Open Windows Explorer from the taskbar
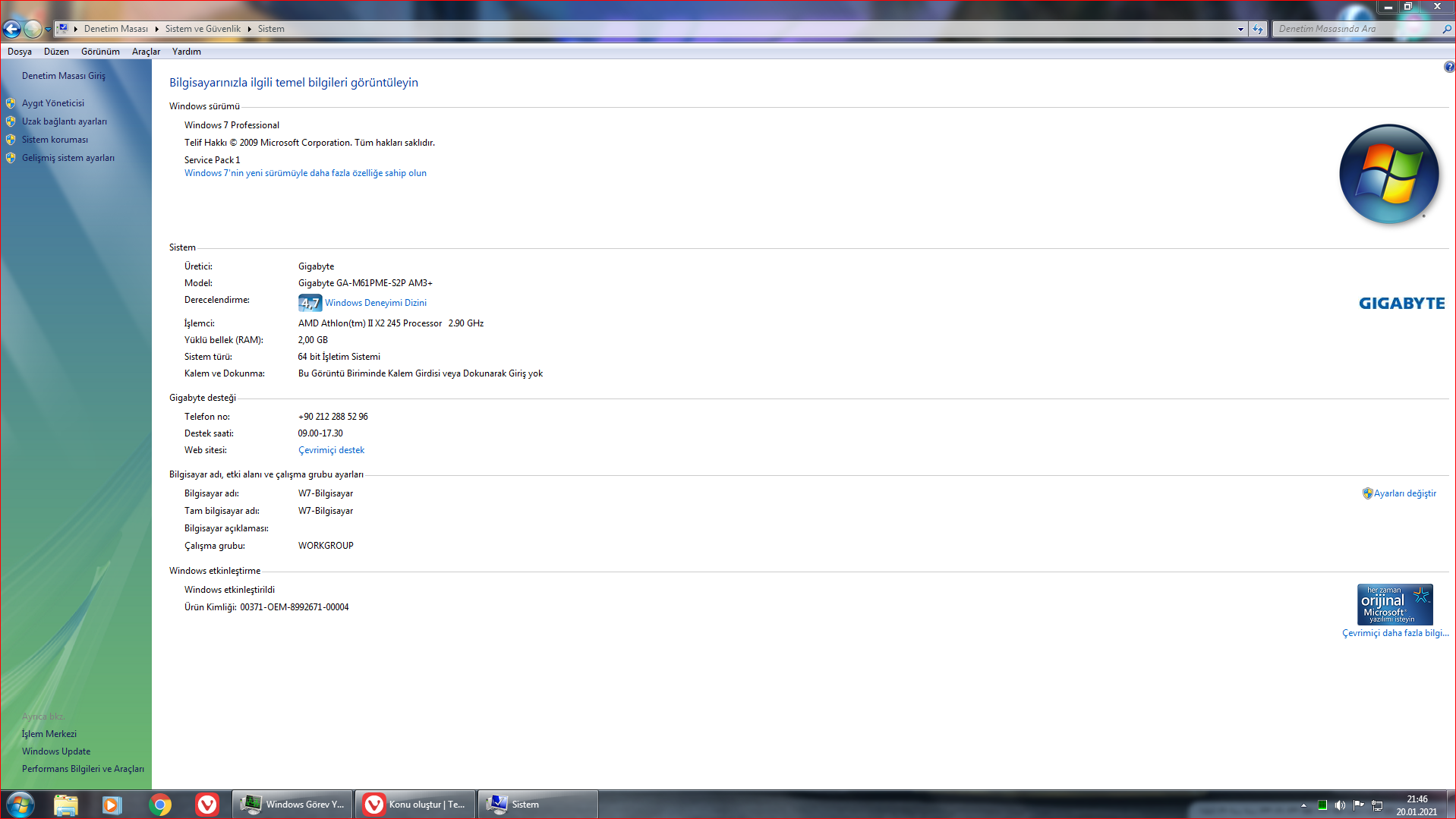 tap(66, 805)
